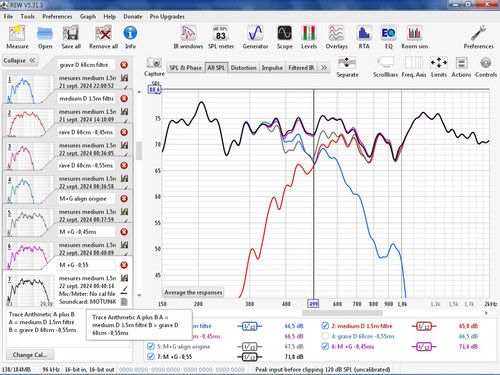Screen dimensions: 500x375
Task: Remove the 'M+G align origine' measurement
Action: [x=124, y=199]
